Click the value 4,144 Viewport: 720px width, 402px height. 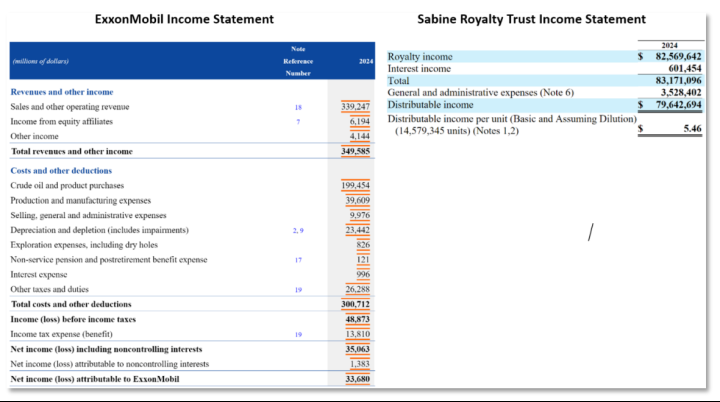tap(360, 136)
